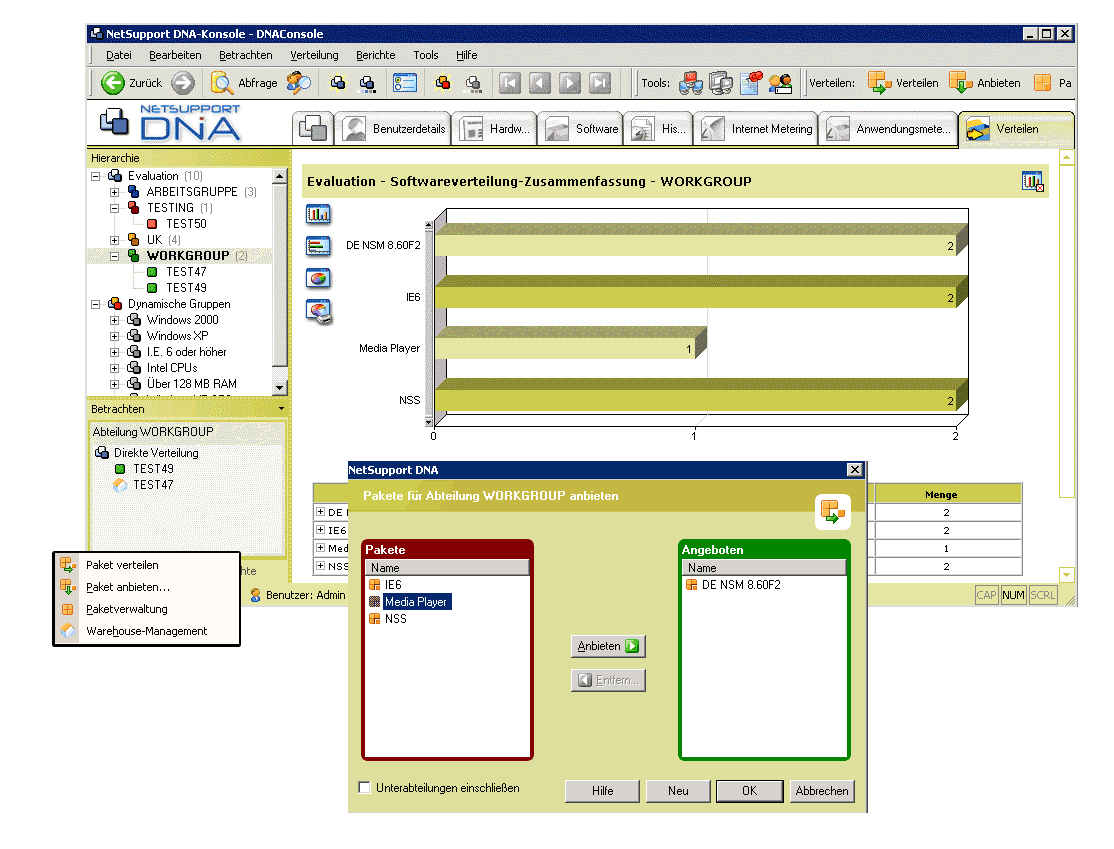Click the Verteilen package icon in toolbar

tap(879, 83)
